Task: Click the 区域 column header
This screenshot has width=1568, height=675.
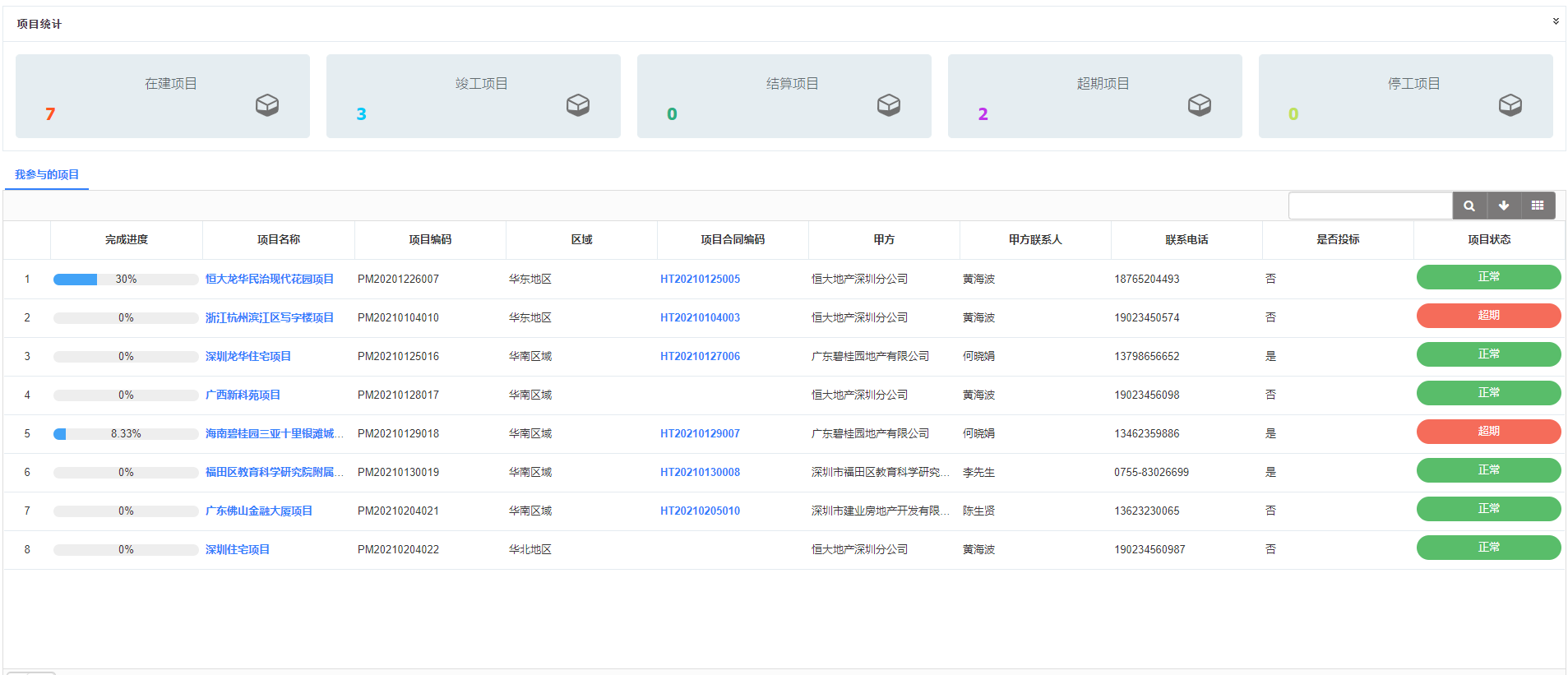Action: (581, 239)
